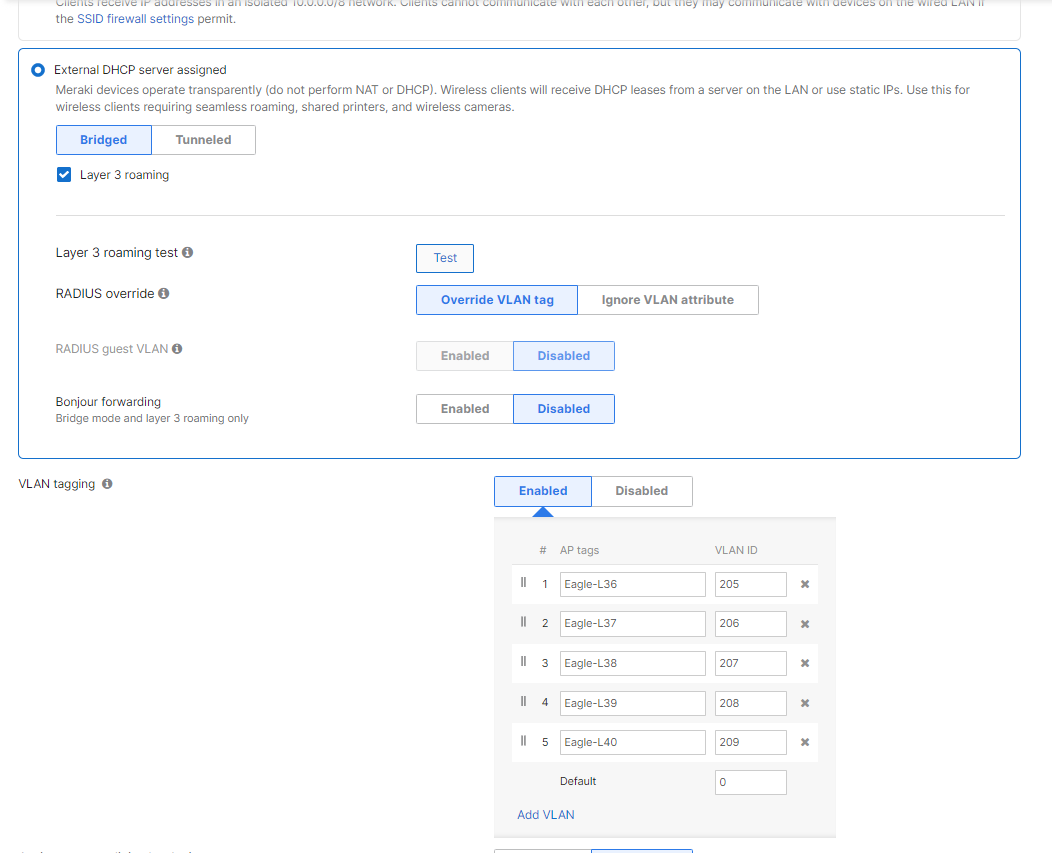Open the Layer 3 roaming test info tooltip
The image size is (1052, 853).
click(188, 252)
